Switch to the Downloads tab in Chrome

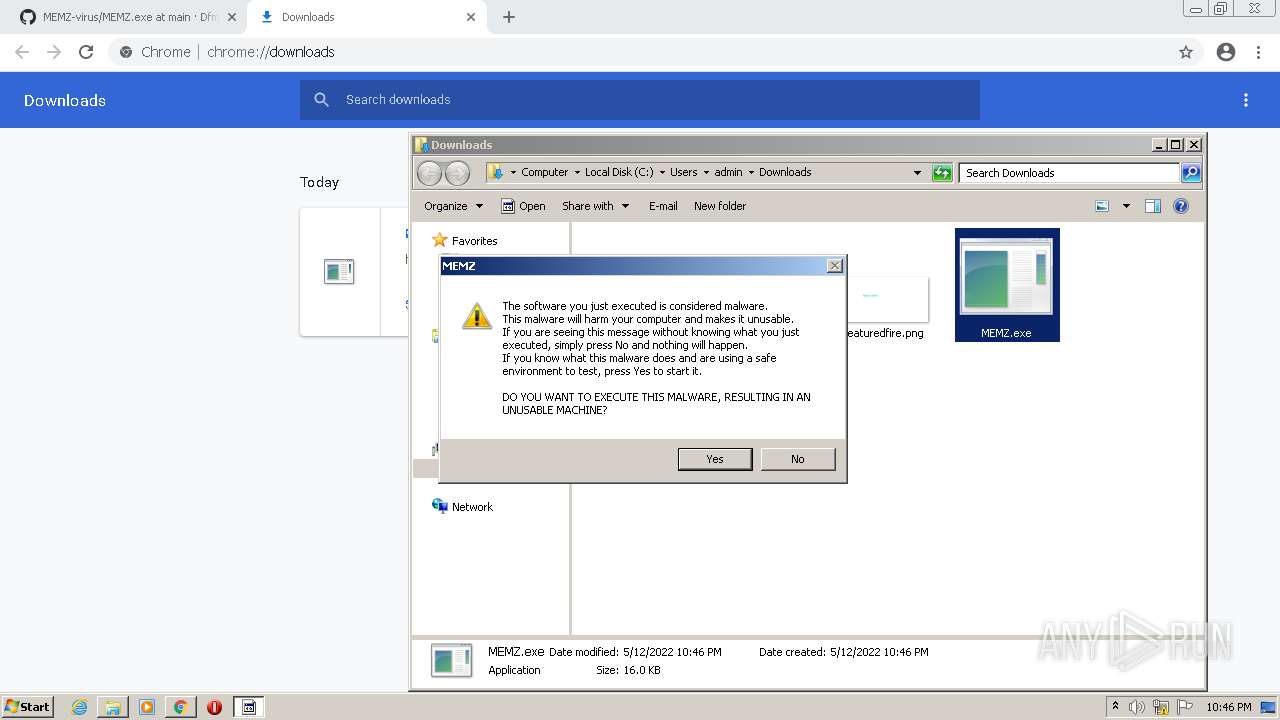365,17
